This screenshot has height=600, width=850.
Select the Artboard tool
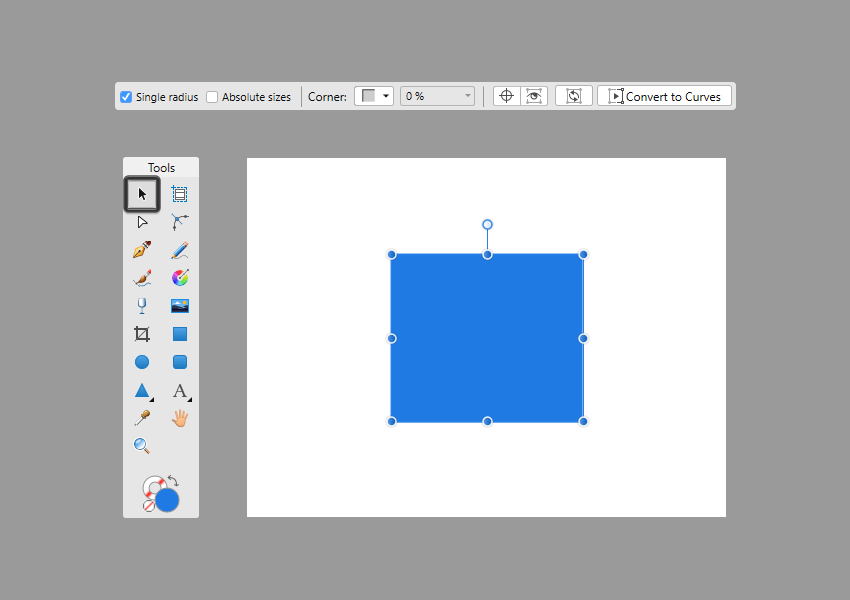coord(180,194)
